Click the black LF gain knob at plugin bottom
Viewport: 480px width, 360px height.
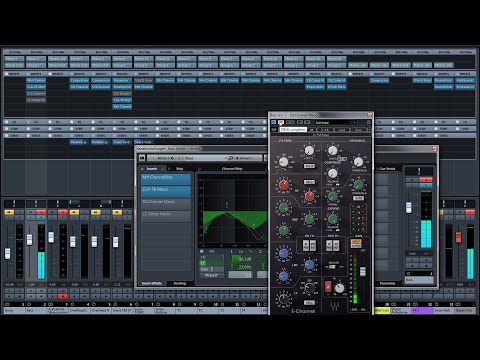[283, 299]
